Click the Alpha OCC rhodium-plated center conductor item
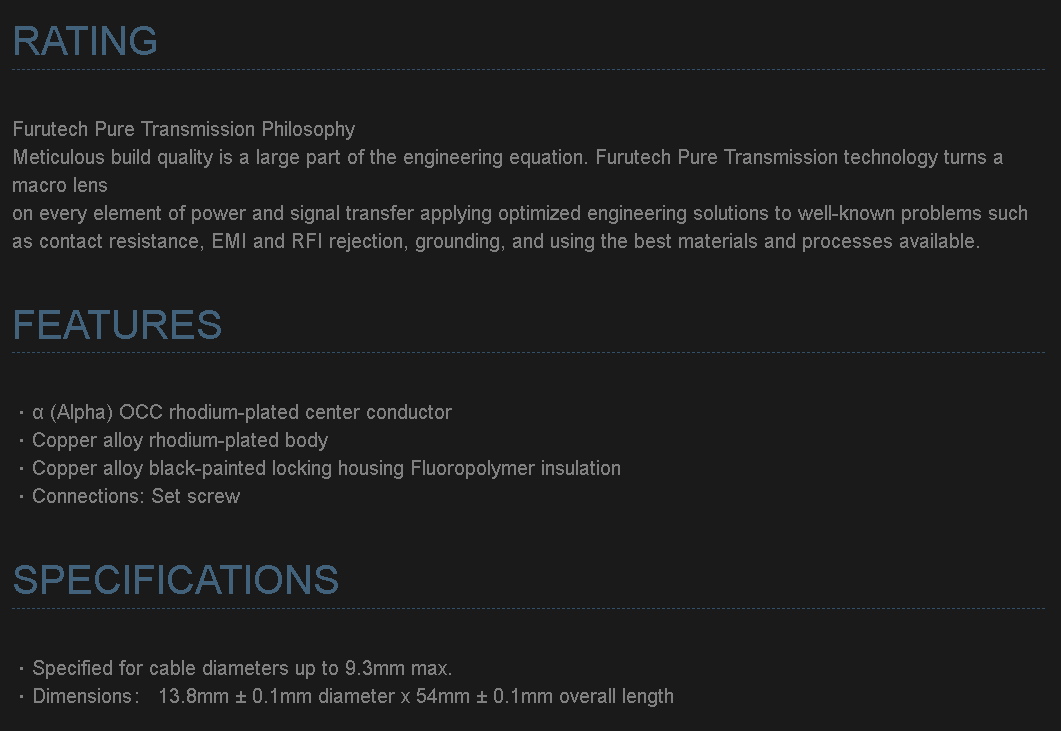Viewport: 1061px width, 731px height. (242, 412)
